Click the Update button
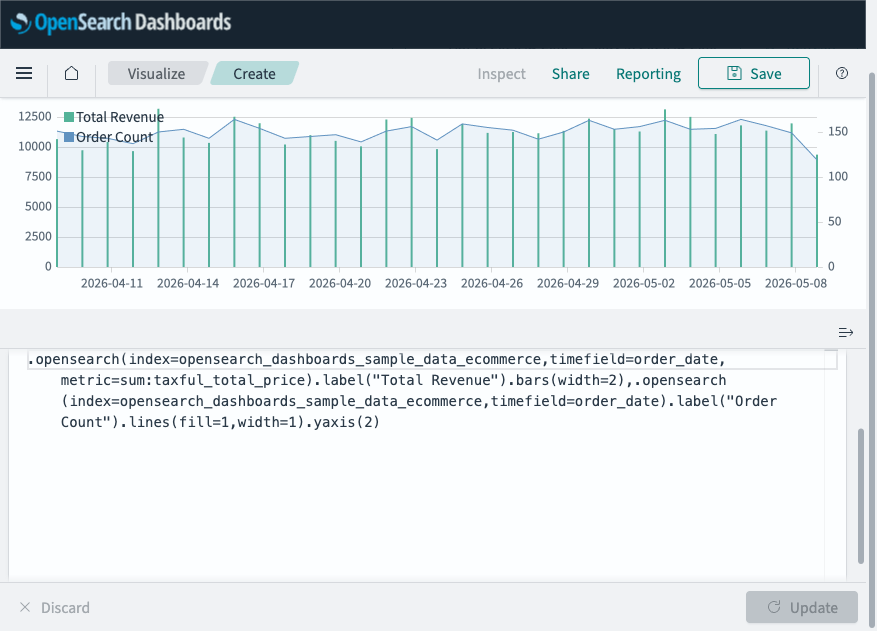 click(801, 607)
